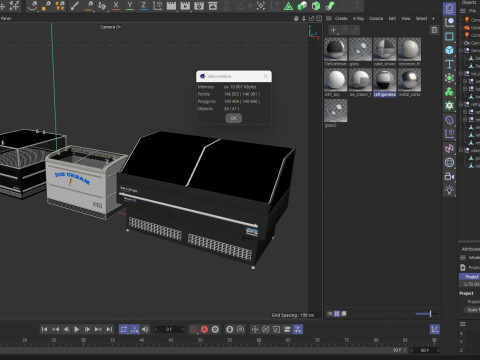Add a cube primitive from the palette
480x360 pixels.
point(449,50)
